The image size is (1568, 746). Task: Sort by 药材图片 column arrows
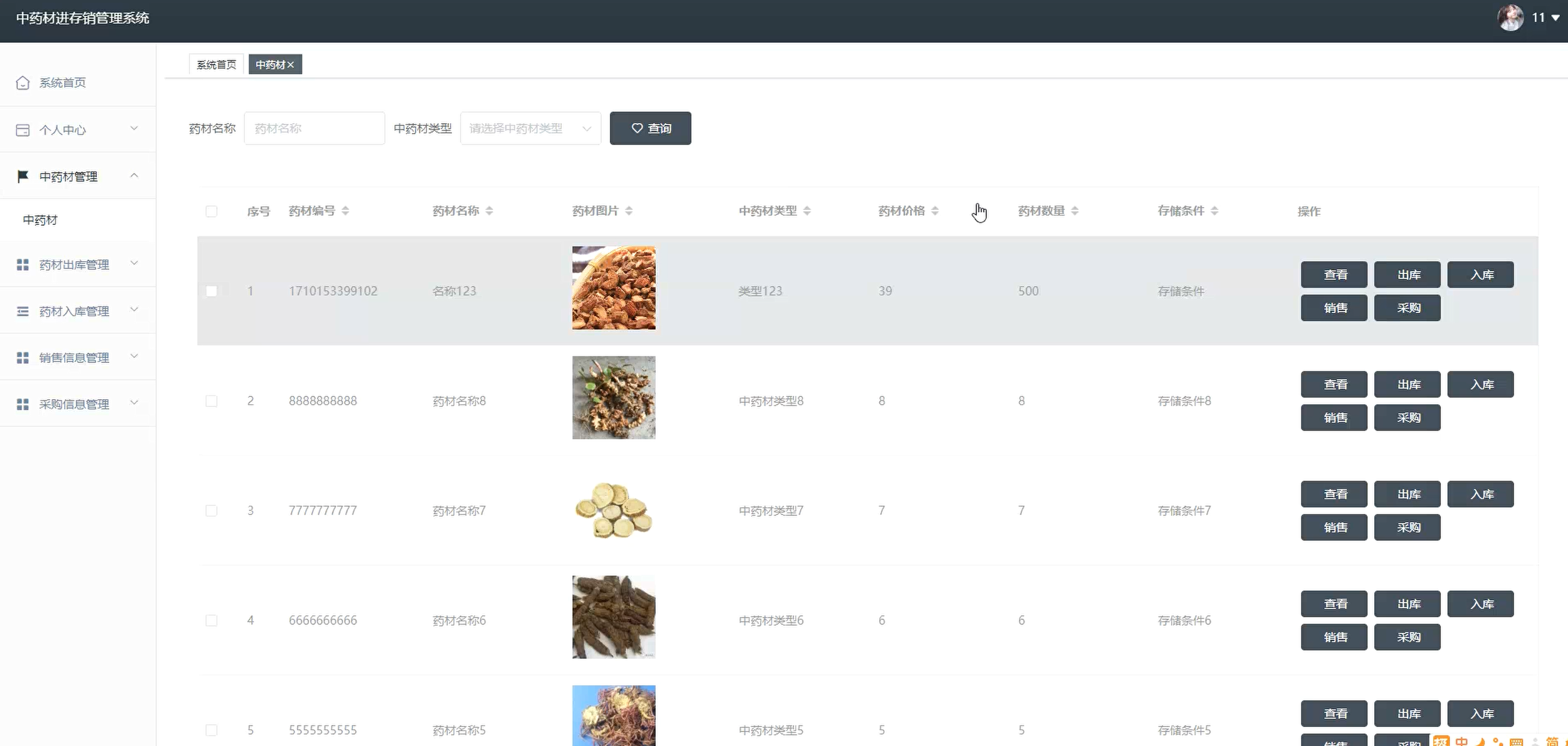[x=629, y=211]
